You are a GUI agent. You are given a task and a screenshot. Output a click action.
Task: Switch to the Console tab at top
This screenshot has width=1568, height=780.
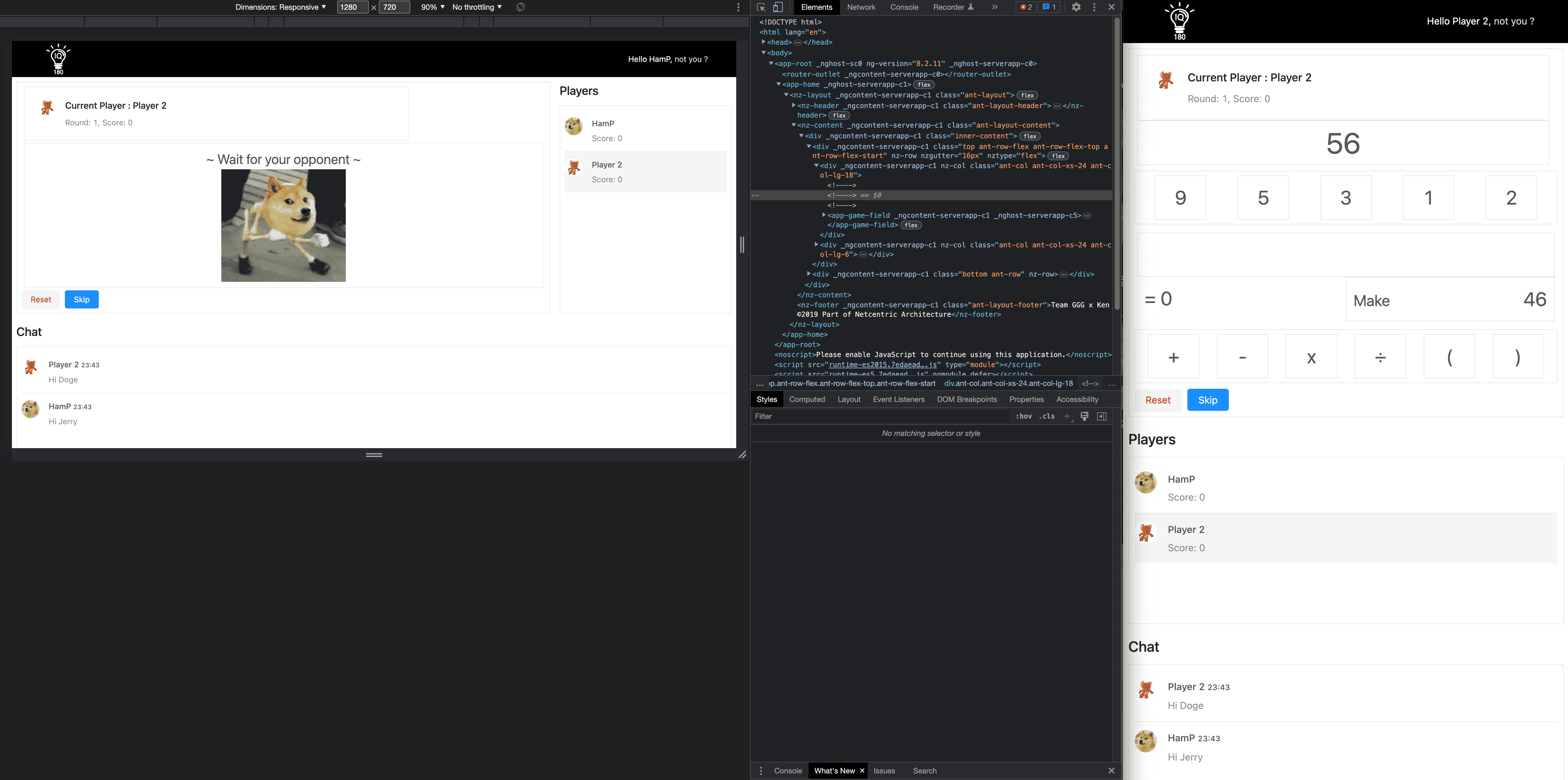click(904, 7)
